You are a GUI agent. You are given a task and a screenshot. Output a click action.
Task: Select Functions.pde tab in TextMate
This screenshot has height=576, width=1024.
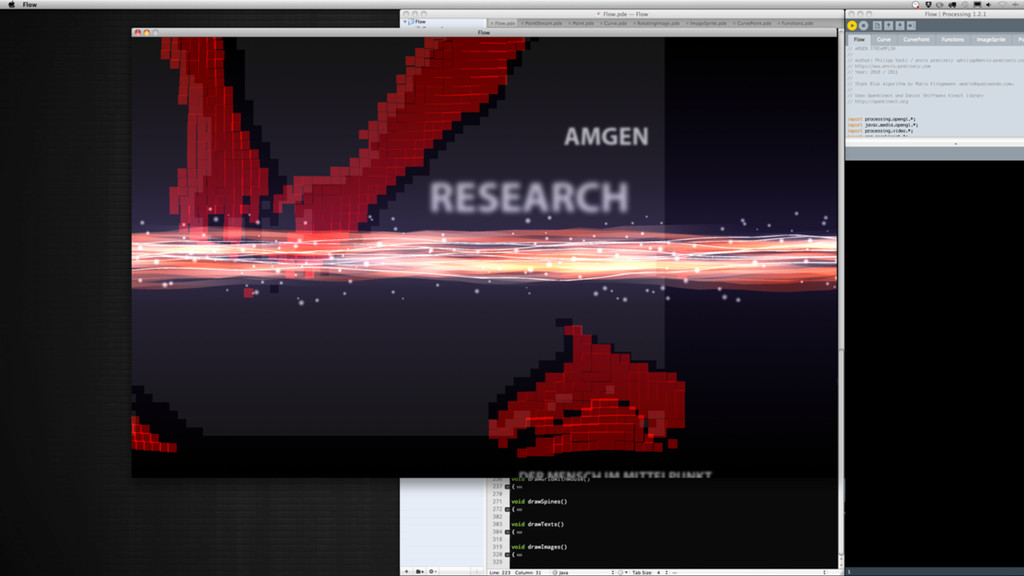[796, 24]
